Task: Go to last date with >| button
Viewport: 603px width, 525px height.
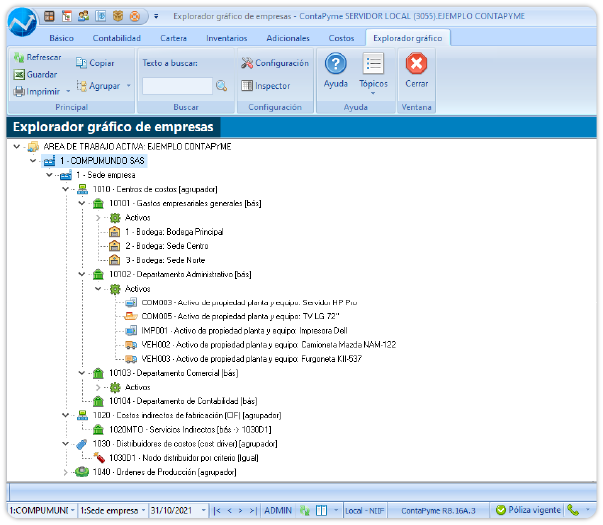Action: pos(253,511)
